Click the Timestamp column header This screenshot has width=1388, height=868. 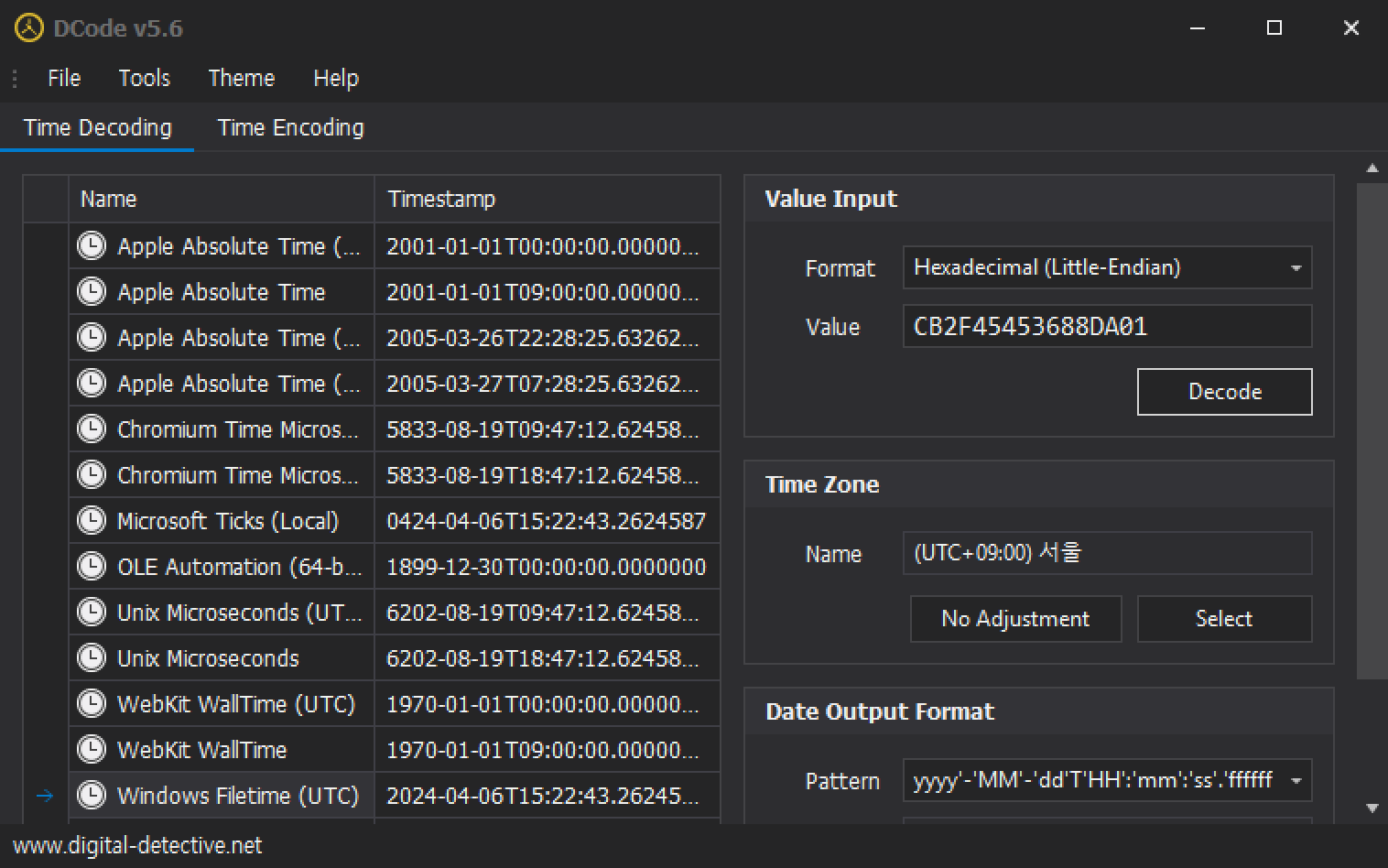click(x=548, y=199)
